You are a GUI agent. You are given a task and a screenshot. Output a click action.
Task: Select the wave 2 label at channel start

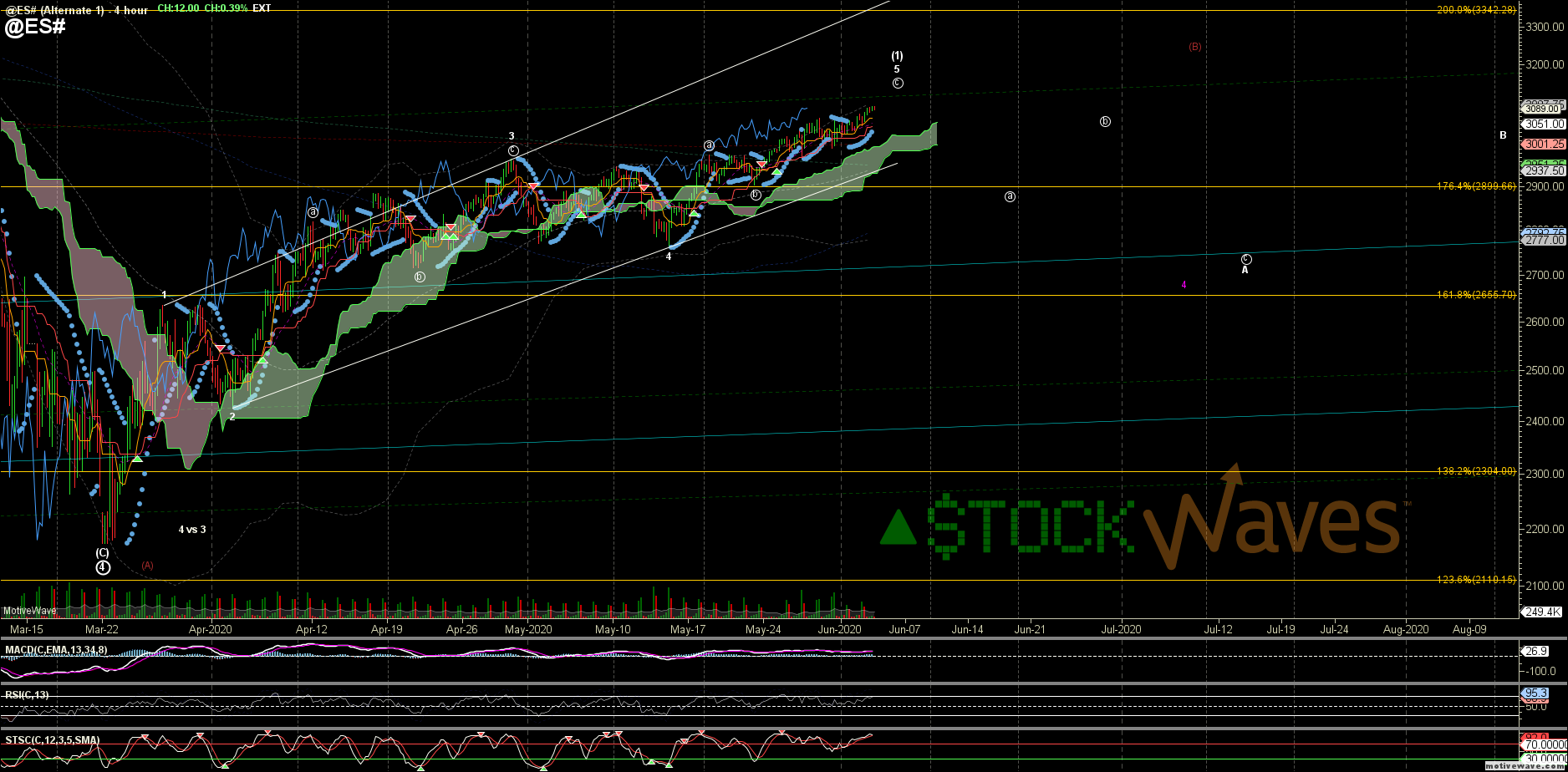[x=232, y=416]
